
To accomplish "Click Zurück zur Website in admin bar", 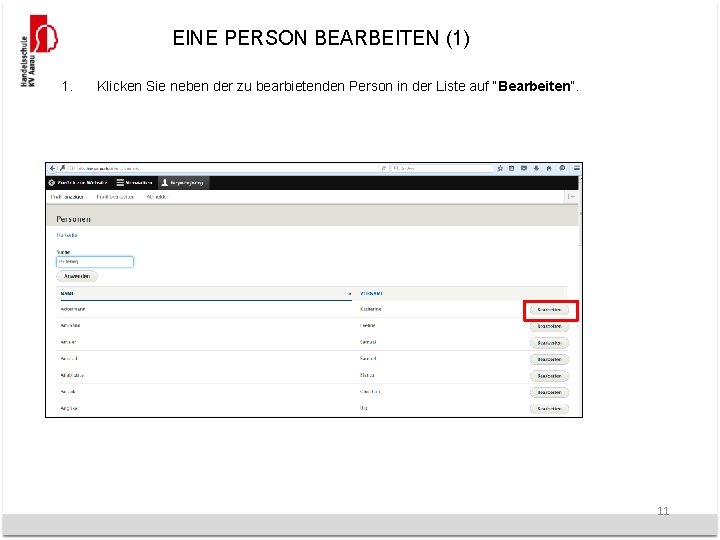I will [x=78, y=183].
